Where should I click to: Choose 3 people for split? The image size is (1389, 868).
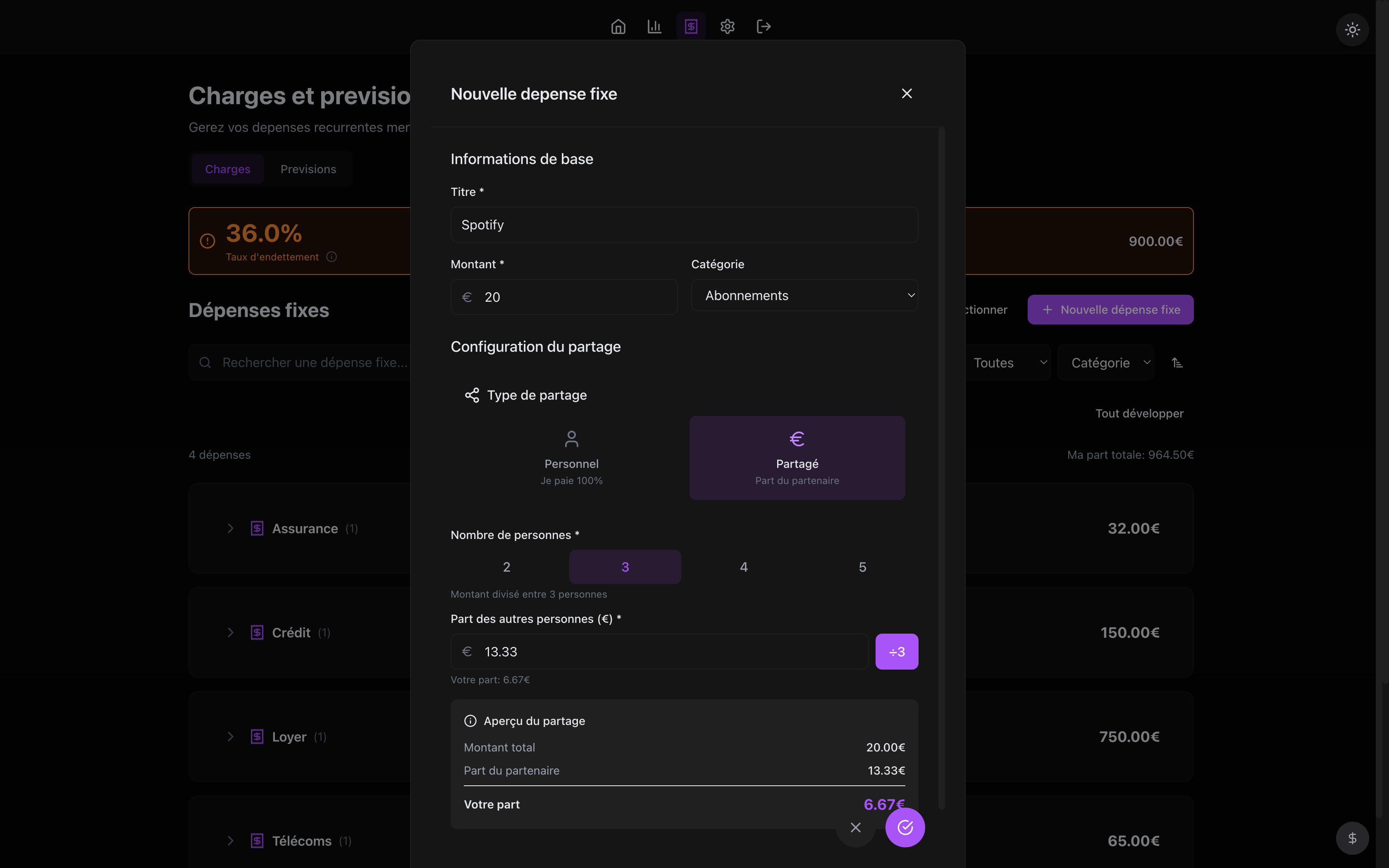coord(625,567)
